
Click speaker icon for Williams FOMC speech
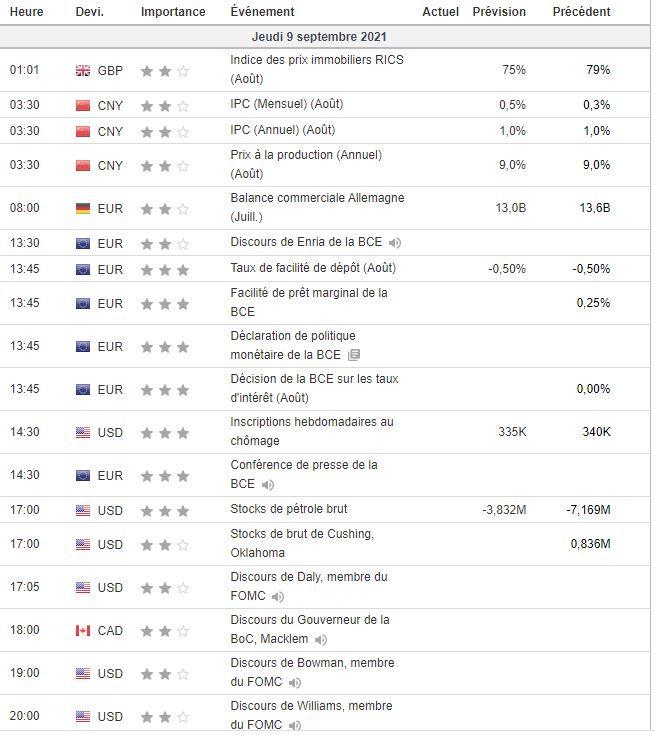[x=294, y=726]
